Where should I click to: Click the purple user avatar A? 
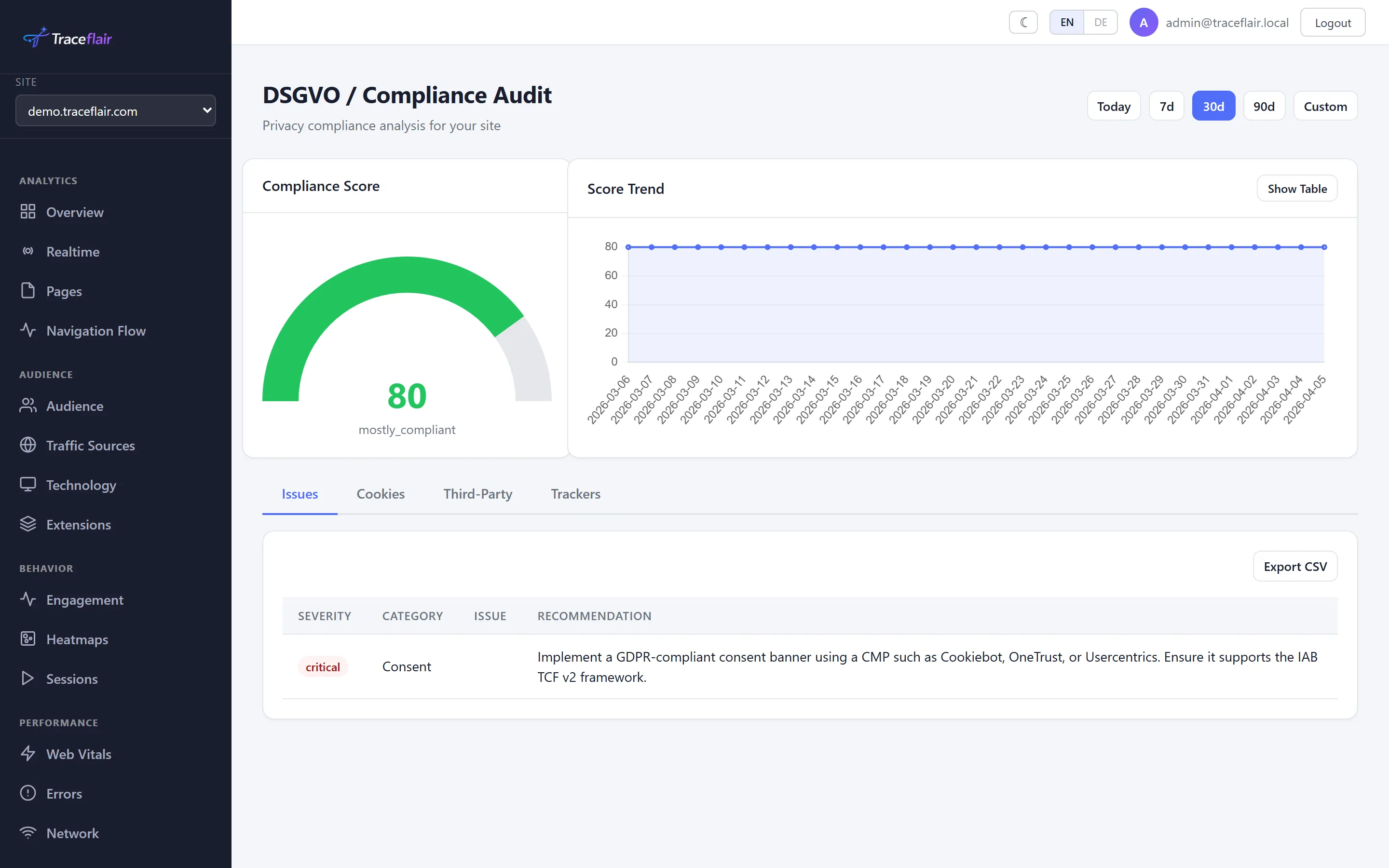click(x=1144, y=22)
